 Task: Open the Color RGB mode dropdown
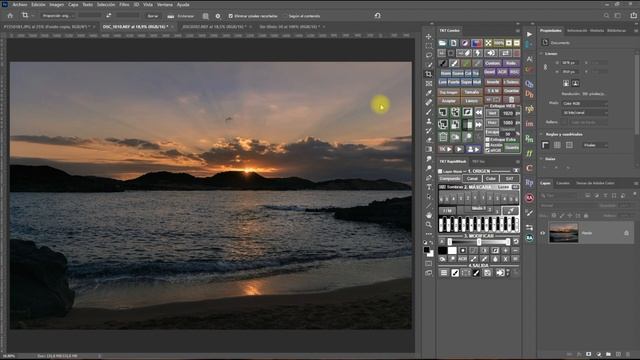click(585, 103)
